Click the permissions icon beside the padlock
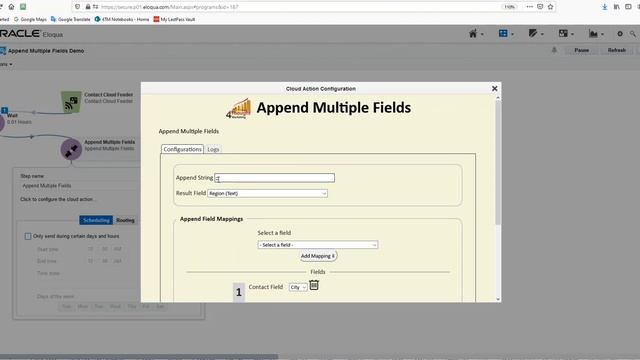The width and height of the screenshot is (640, 360). click(x=95, y=7)
